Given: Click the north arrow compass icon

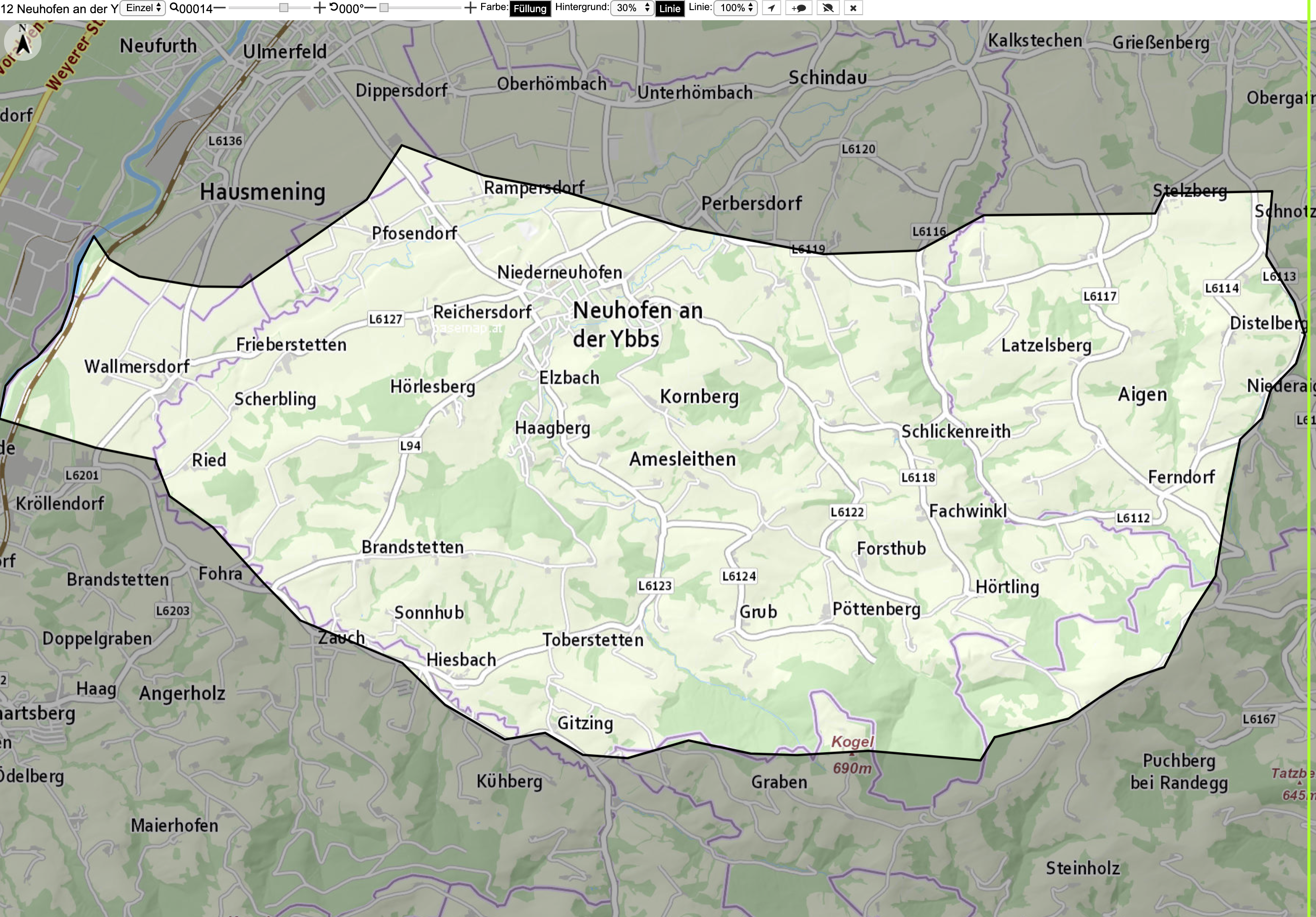Looking at the screenshot, I should pyautogui.click(x=23, y=41).
